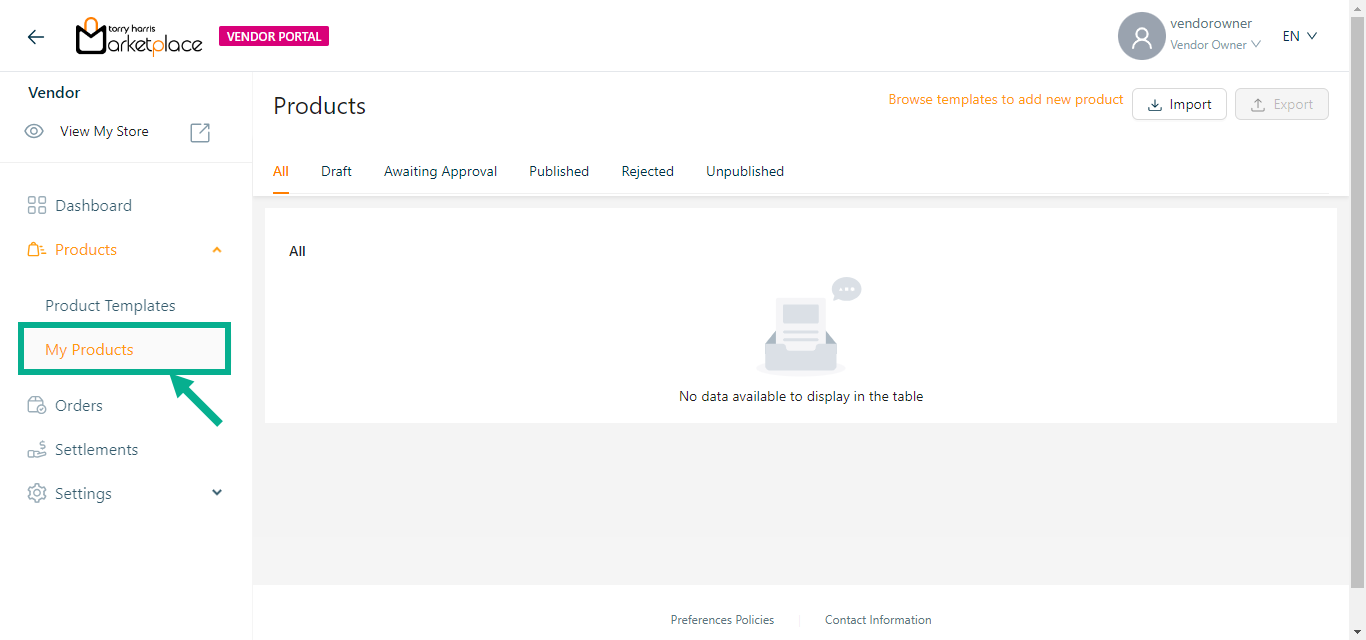Open Product Templates in sidebar

(x=110, y=306)
